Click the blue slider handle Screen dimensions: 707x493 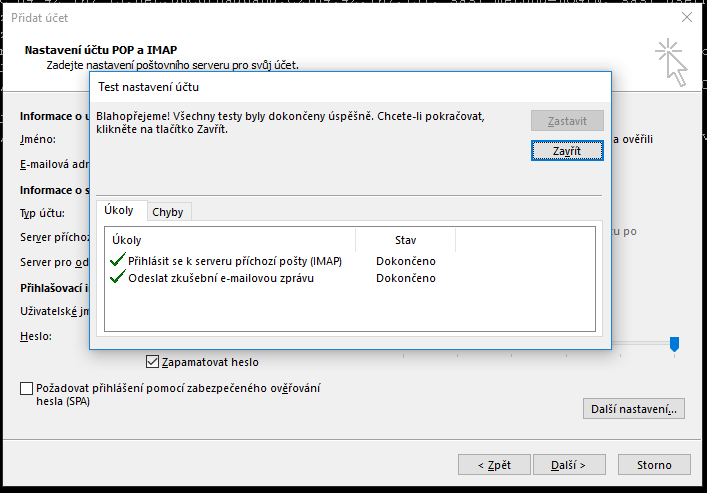(x=674, y=344)
